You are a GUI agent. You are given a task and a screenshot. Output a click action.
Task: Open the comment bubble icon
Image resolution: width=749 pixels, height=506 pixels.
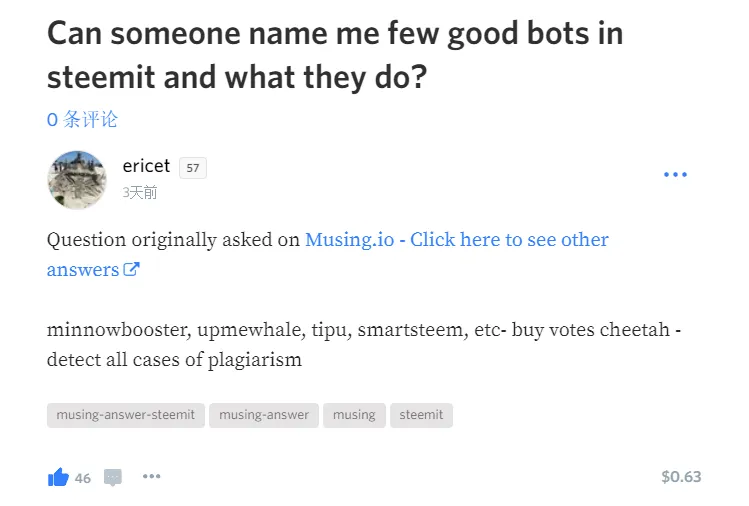click(x=113, y=477)
